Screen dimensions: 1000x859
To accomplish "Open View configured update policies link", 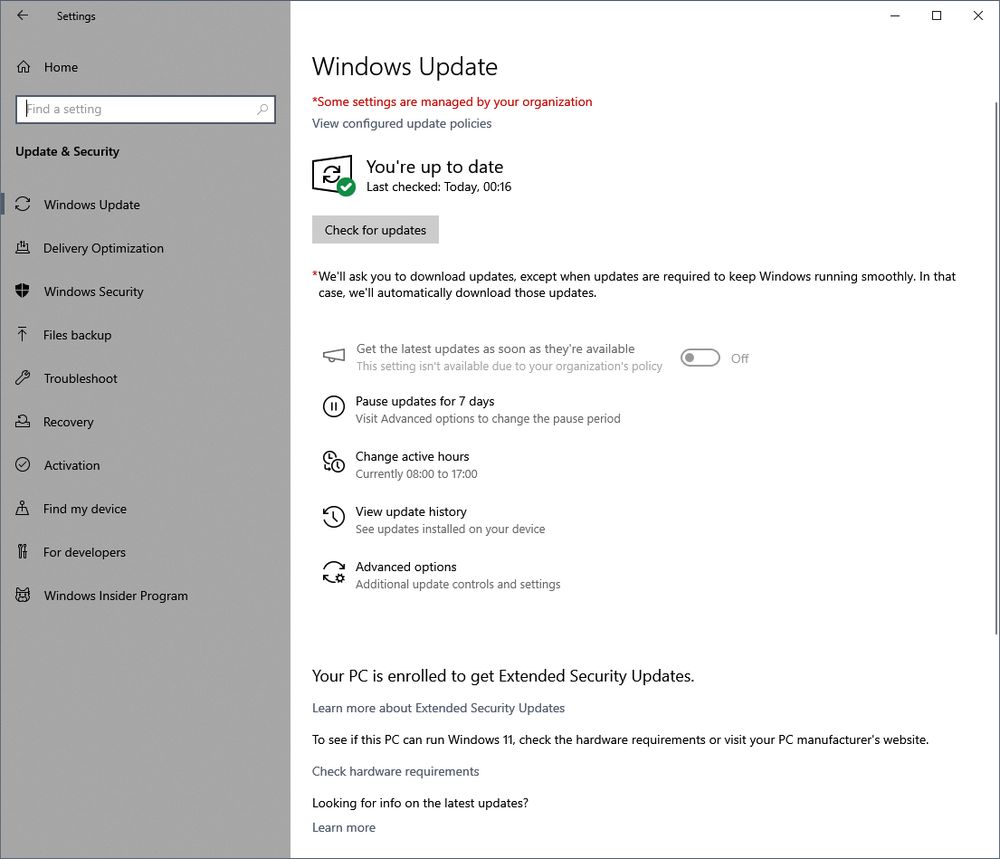I will click(x=402, y=123).
